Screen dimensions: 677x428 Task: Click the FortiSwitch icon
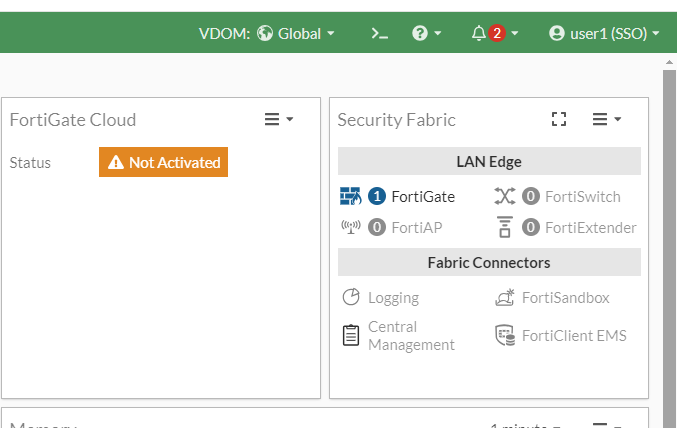504,196
